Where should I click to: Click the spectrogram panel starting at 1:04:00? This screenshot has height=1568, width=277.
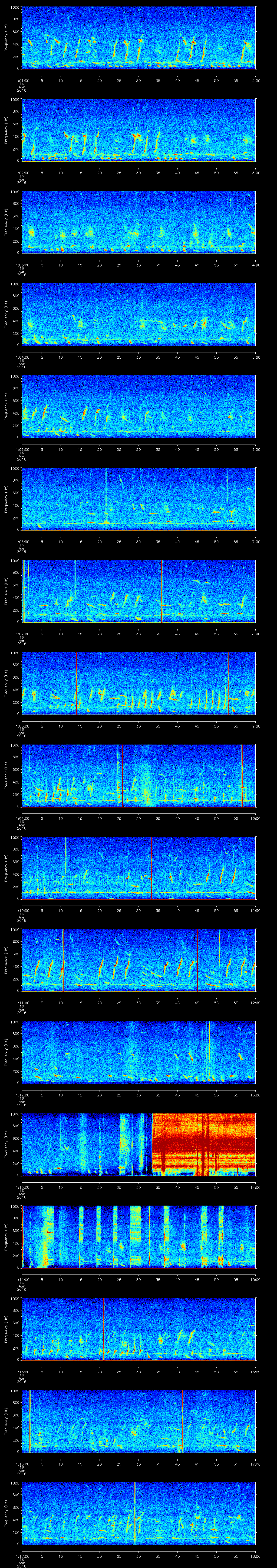[139, 314]
